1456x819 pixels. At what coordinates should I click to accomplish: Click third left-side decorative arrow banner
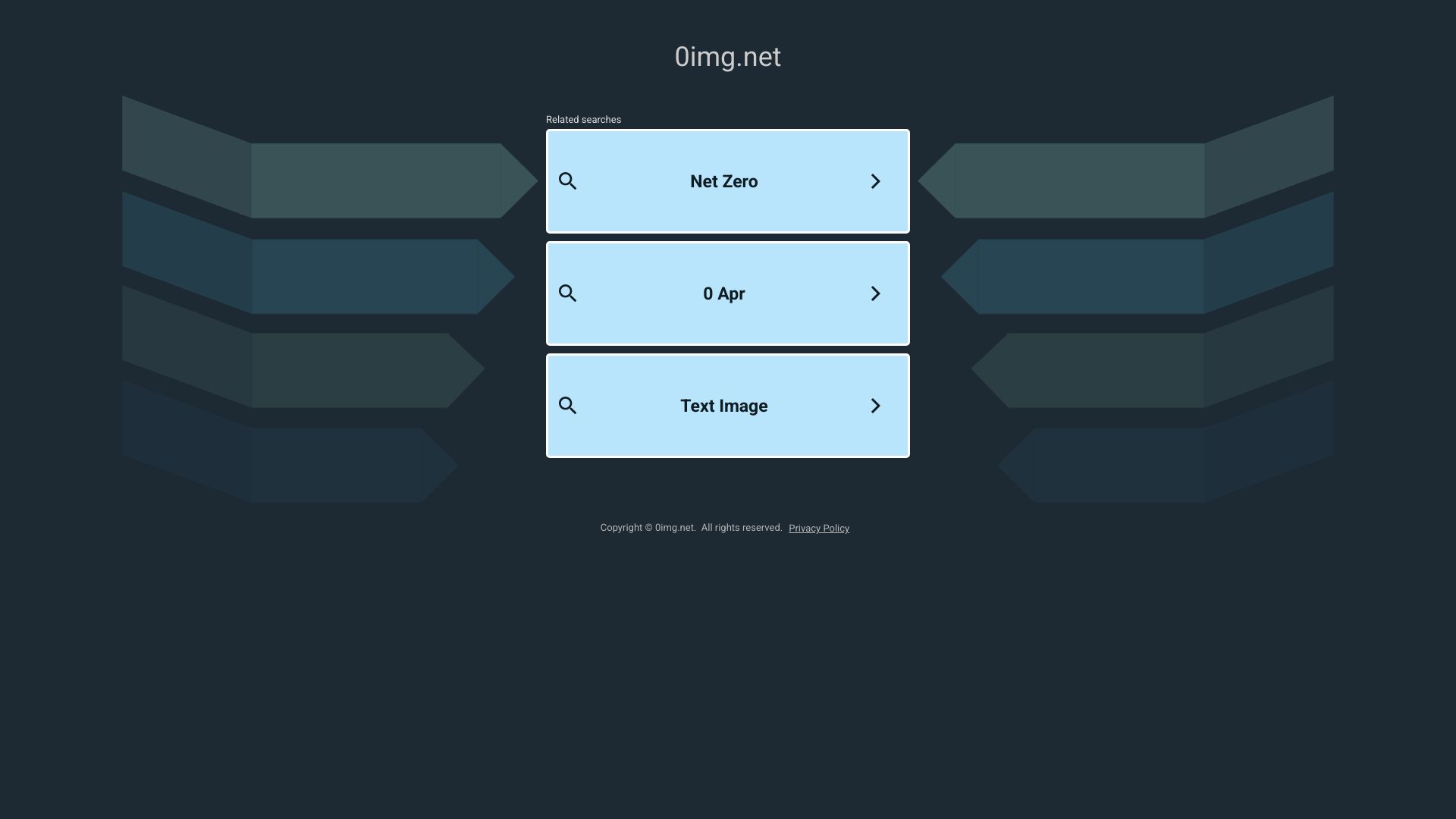[349, 370]
